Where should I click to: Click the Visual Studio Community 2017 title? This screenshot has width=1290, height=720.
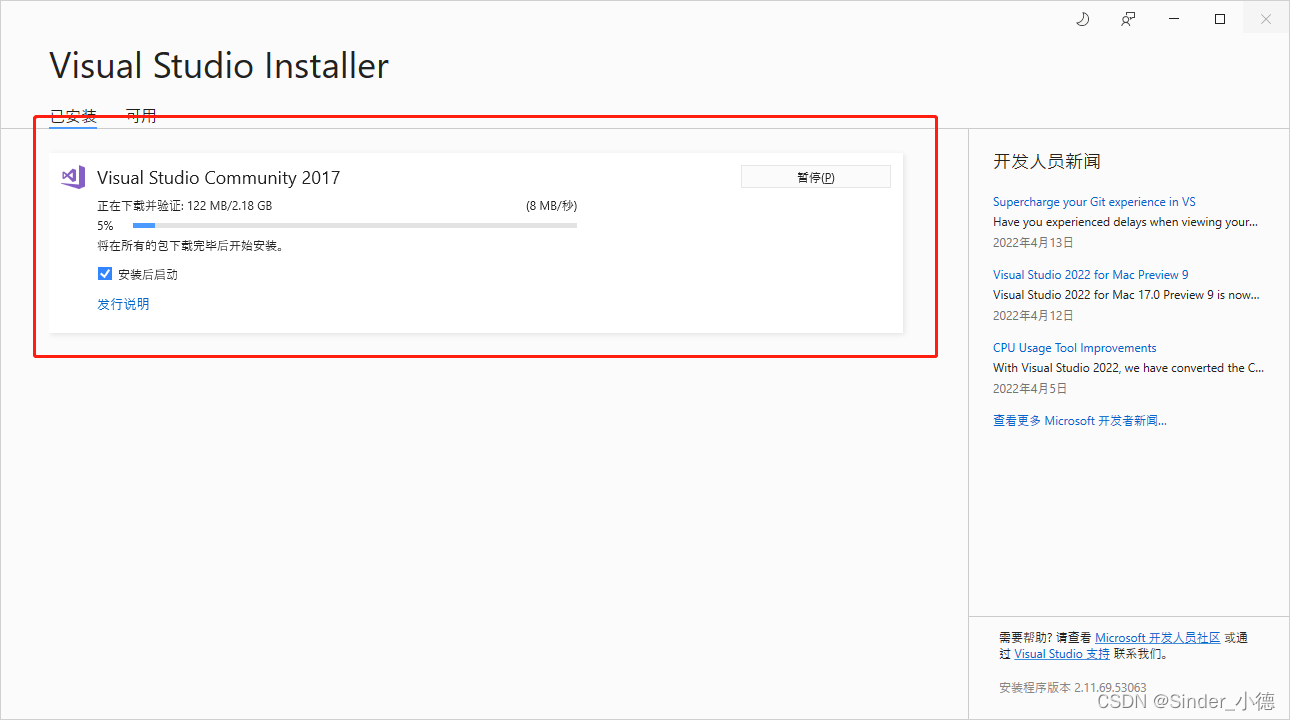(219, 178)
